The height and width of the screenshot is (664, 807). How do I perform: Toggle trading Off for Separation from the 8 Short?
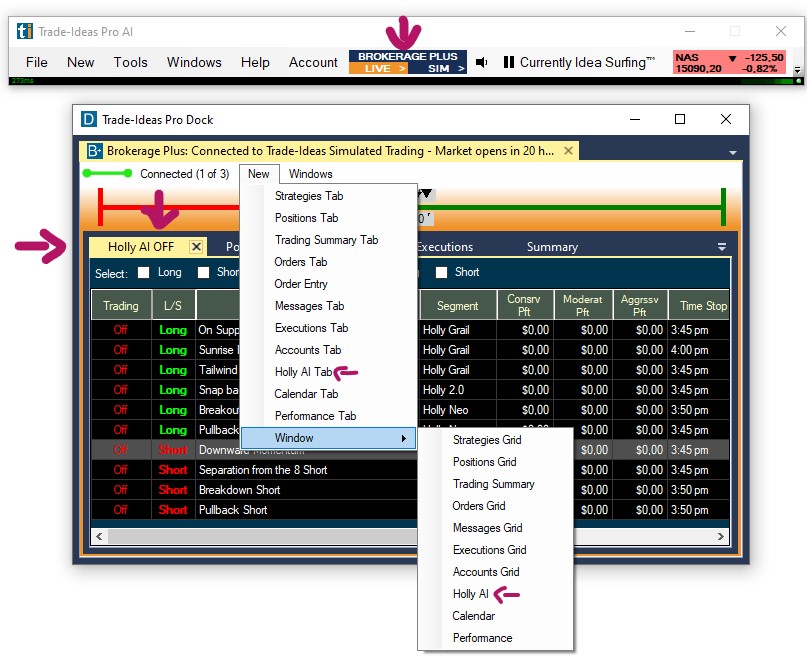click(121, 470)
